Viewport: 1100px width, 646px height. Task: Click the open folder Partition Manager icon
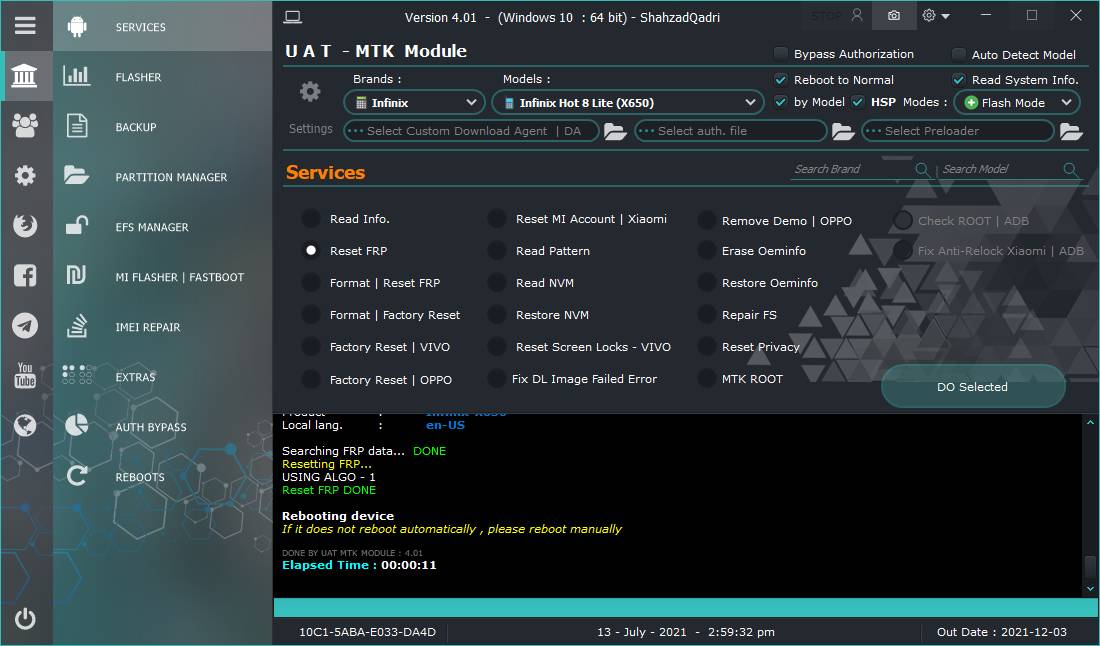tap(76, 175)
